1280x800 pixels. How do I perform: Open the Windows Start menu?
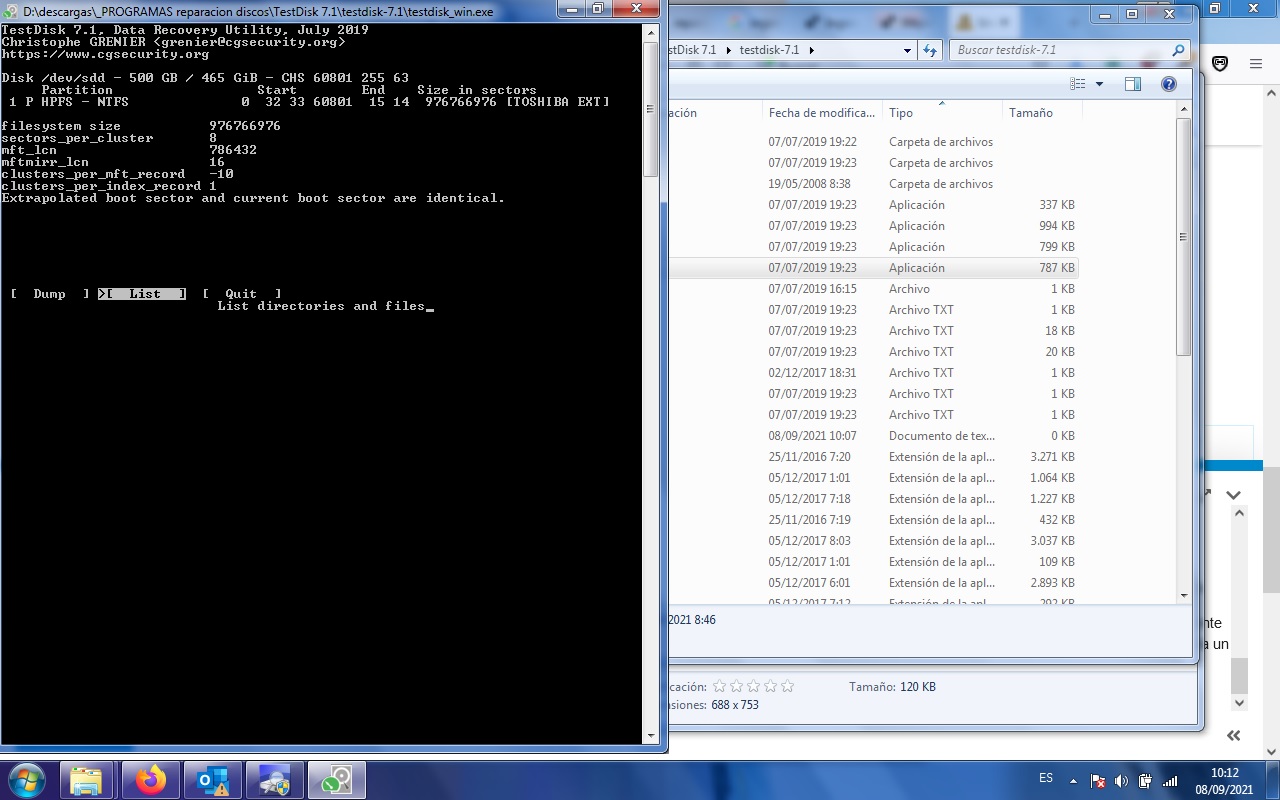pyautogui.click(x=26, y=779)
